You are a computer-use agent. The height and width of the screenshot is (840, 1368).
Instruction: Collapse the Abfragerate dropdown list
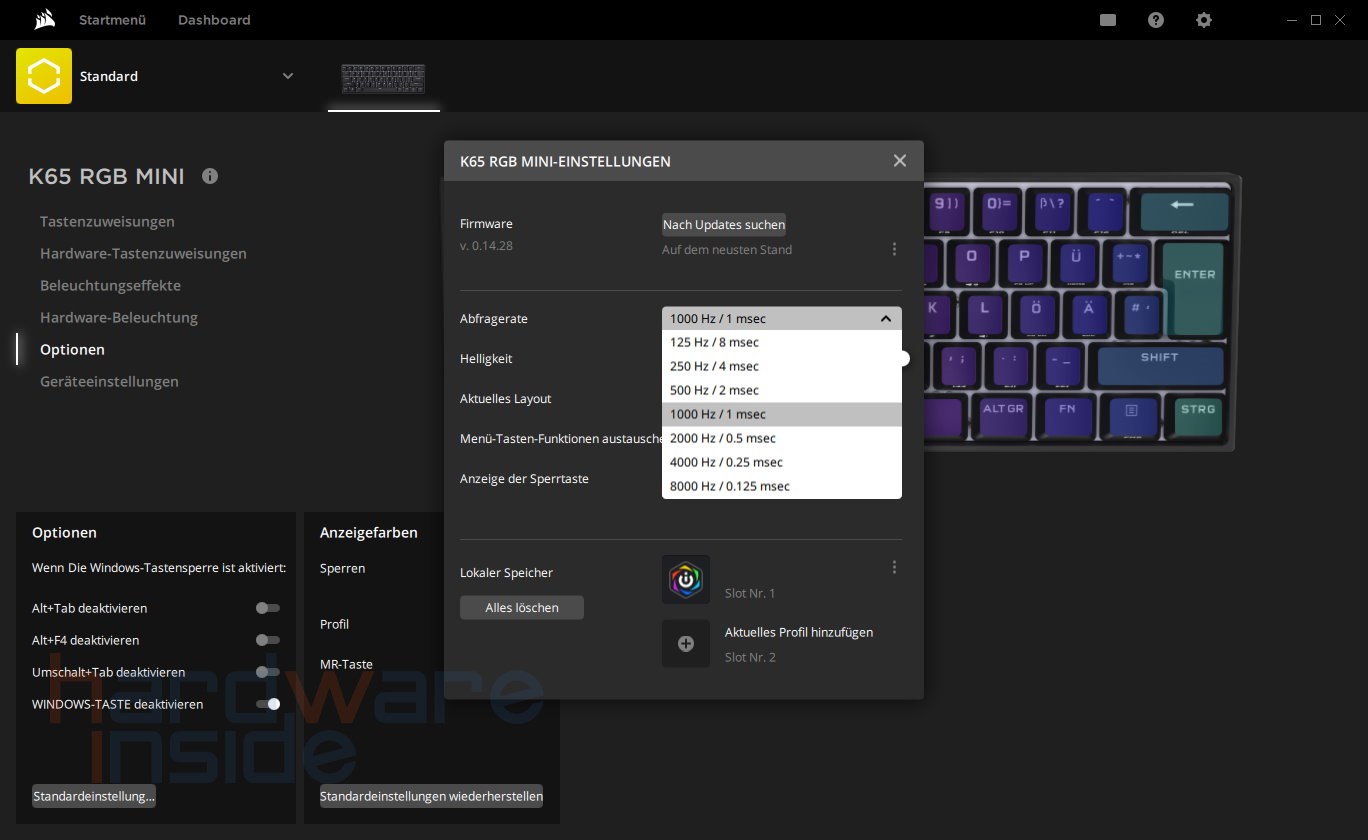886,318
